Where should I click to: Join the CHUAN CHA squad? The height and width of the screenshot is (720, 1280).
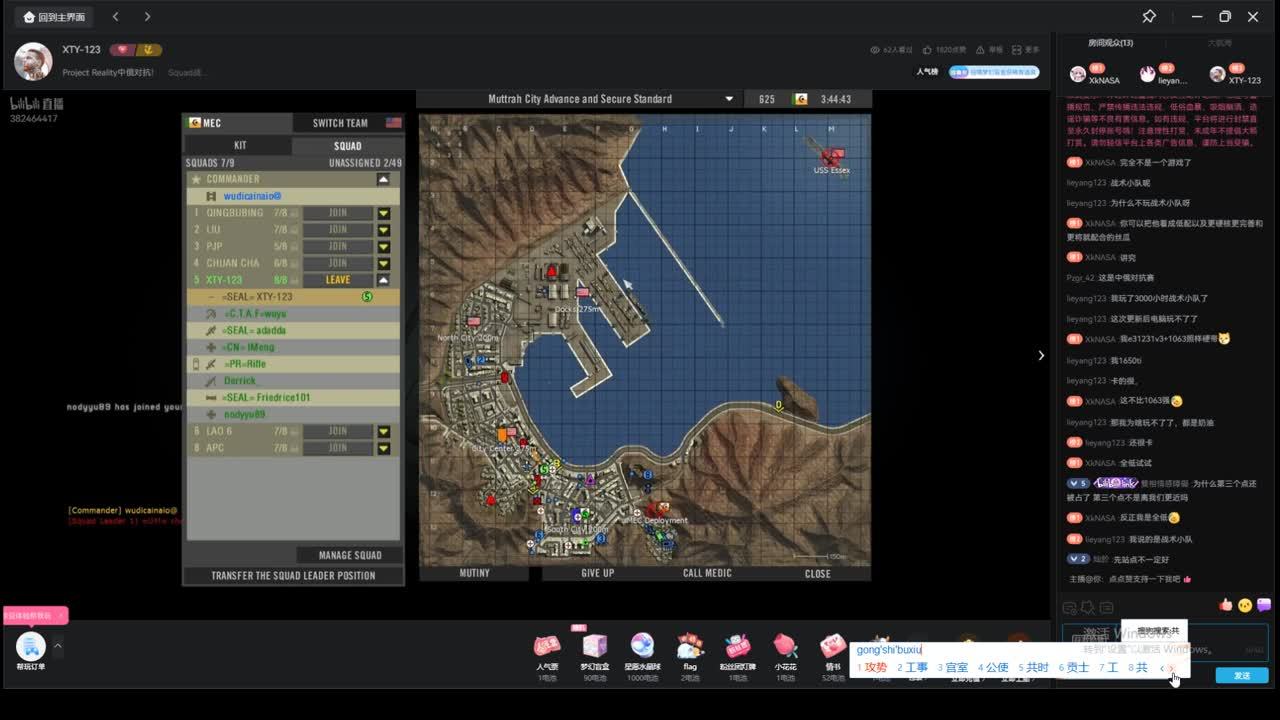pyautogui.click(x=338, y=263)
